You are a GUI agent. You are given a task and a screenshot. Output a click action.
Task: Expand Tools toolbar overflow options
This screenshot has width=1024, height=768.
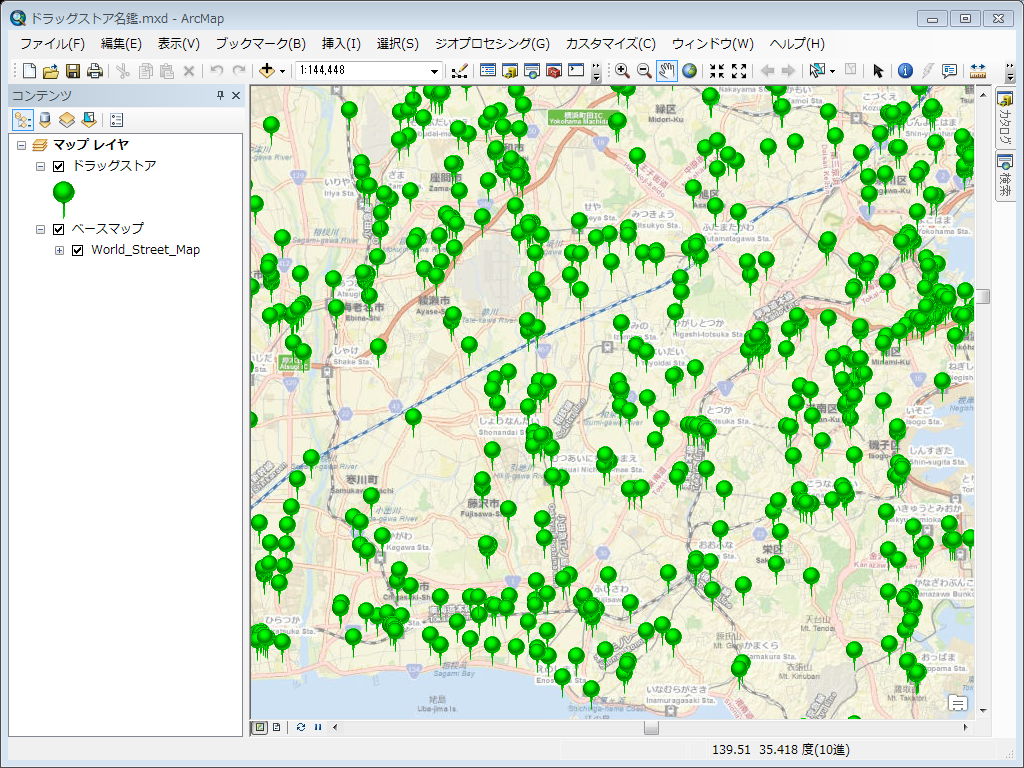(x=1010, y=72)
